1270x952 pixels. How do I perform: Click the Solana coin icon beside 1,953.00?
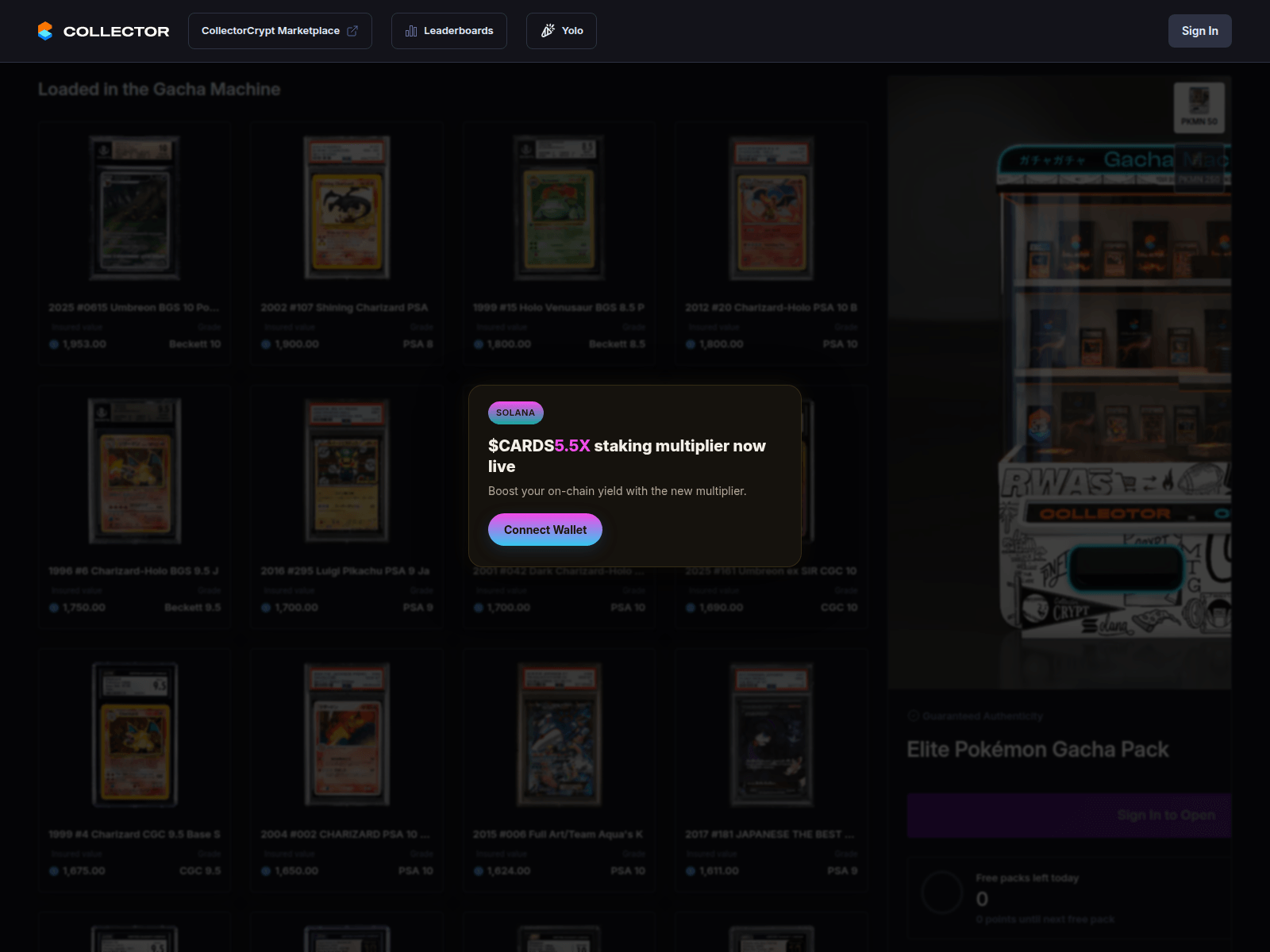(x=53, y=344)
